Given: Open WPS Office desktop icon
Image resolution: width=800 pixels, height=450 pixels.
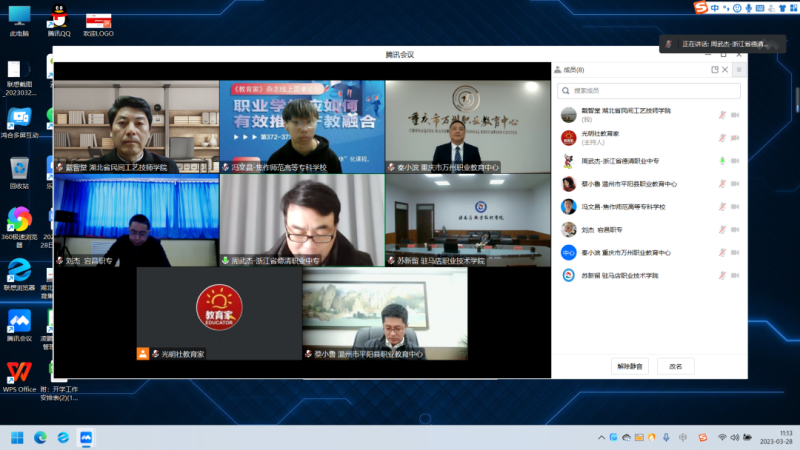Looking at the screenshot, I should coord(19,377).
